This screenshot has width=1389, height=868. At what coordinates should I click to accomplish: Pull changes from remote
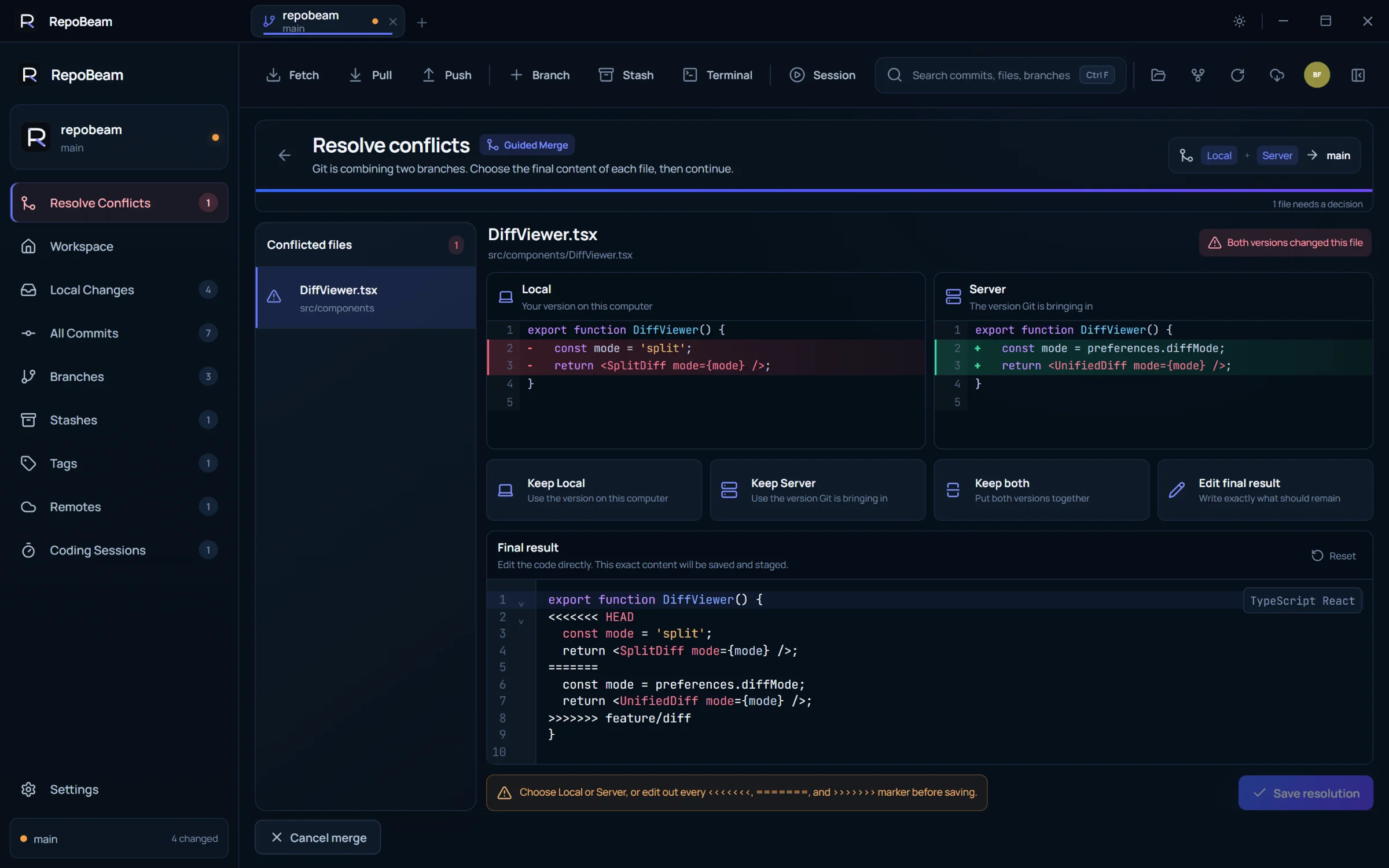370,75
